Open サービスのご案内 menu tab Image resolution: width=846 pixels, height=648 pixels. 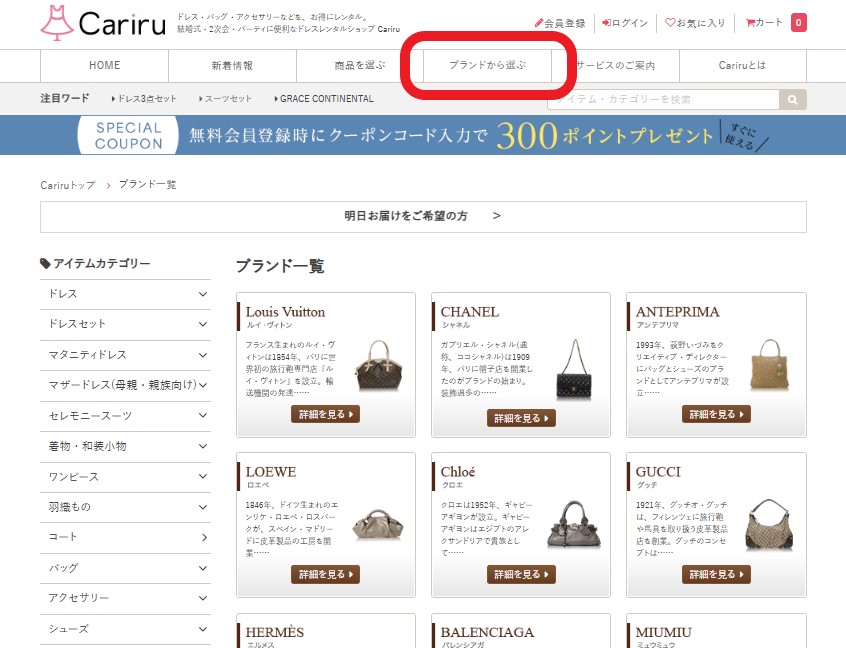(x=616, y=66)
